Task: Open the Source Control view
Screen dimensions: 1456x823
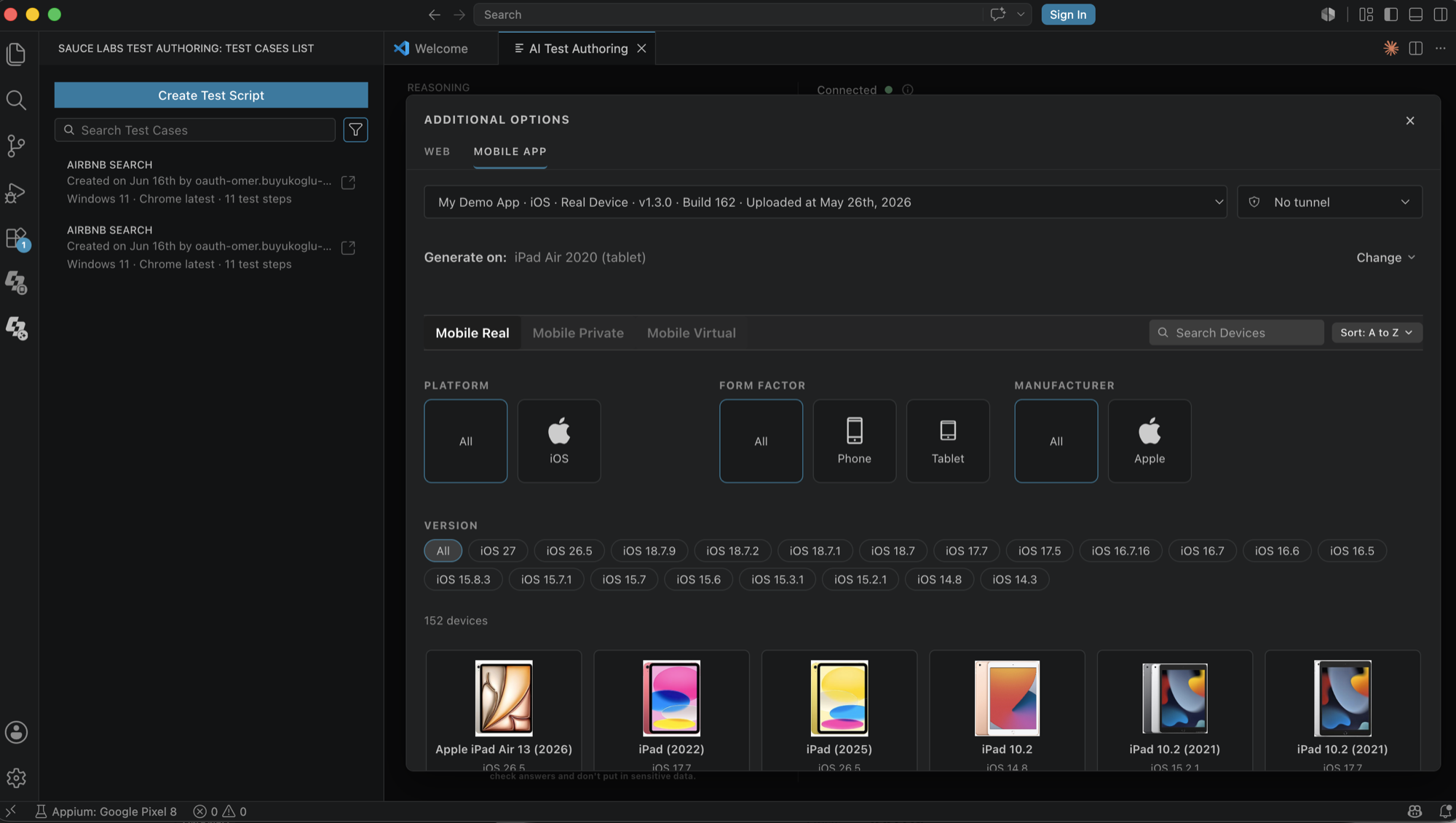Action: pos(16,146)
